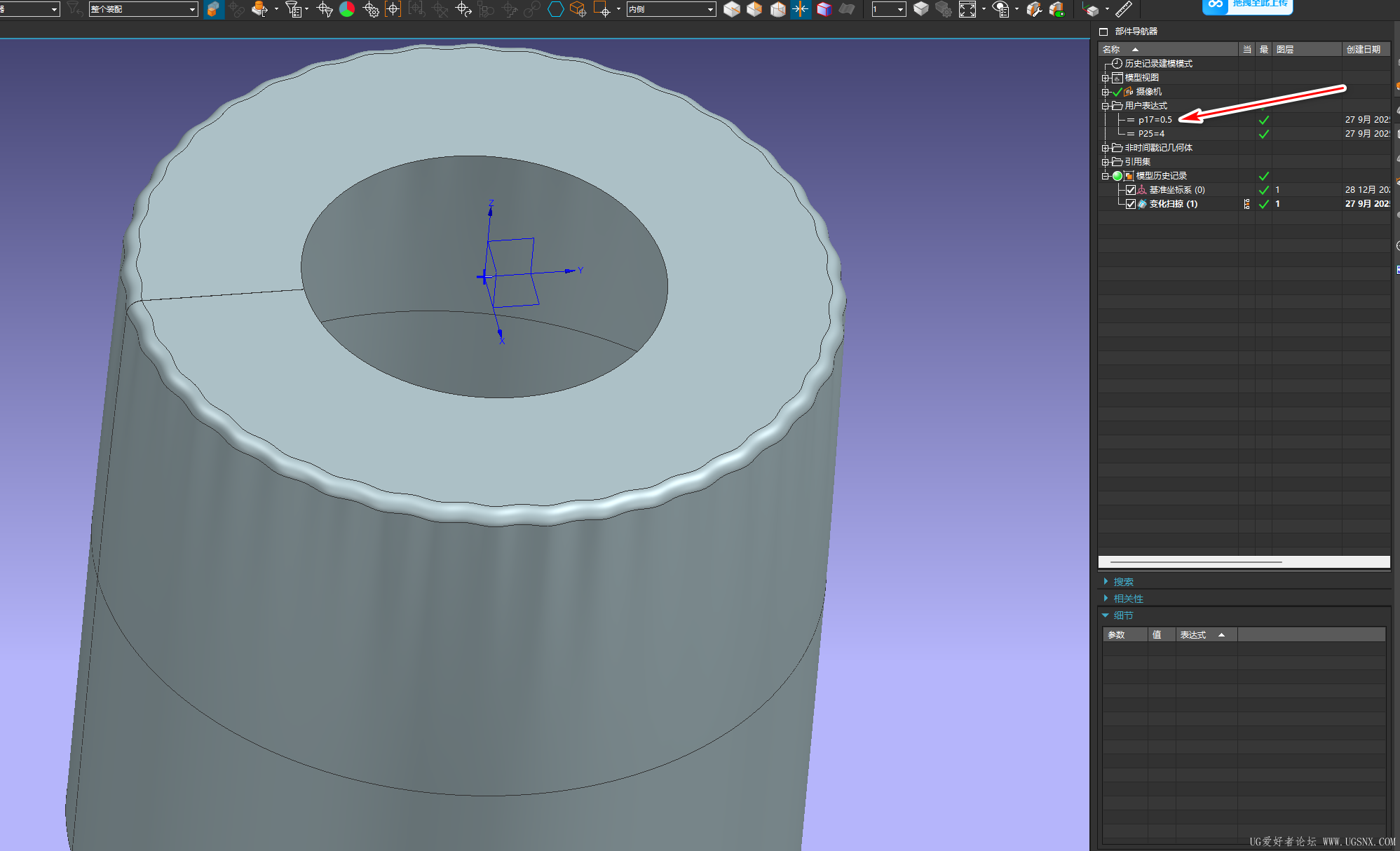
Task: Select the p17=0.5 expression item
Action: (1155, 120)
